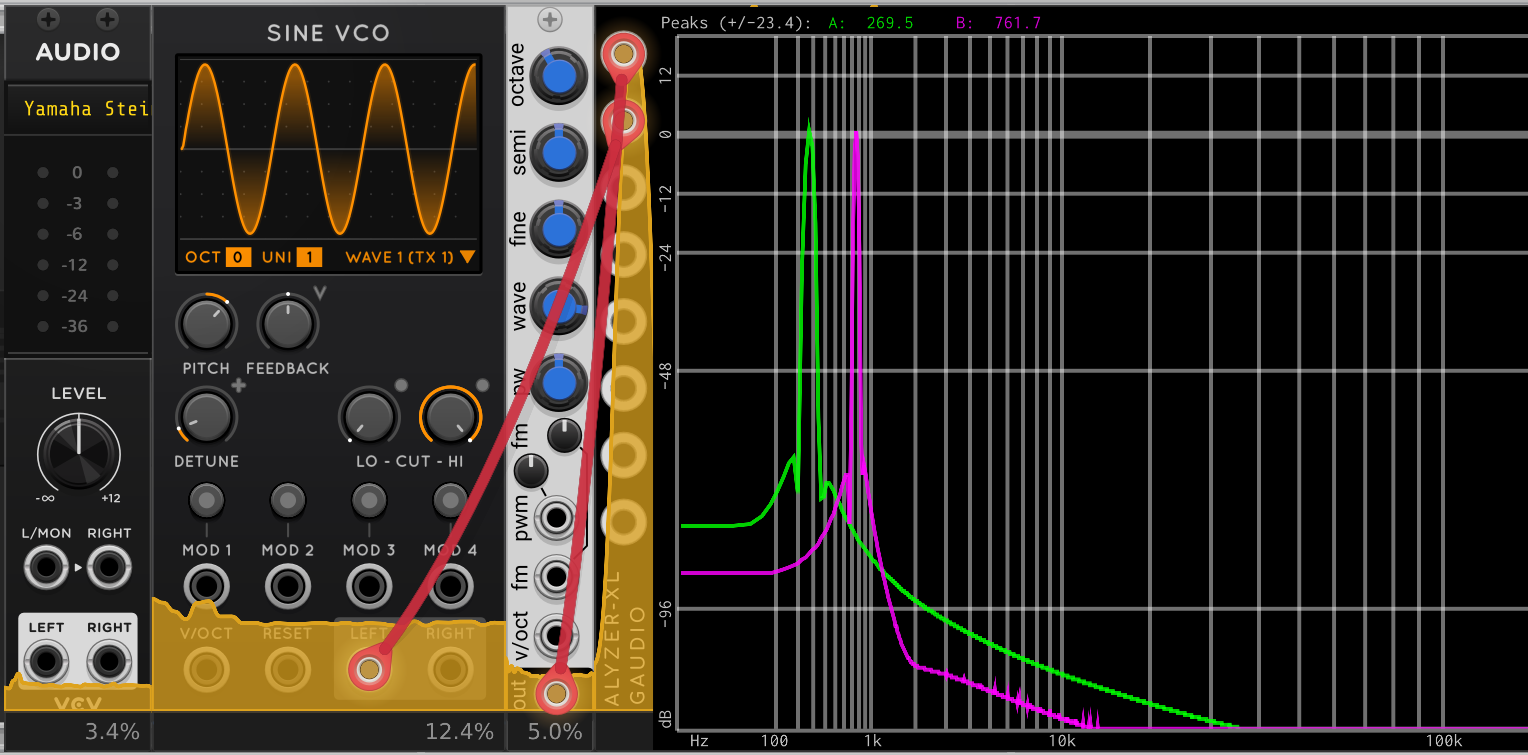Image resolution: width=1528 pixels, height=755 pixels.
Task: Click the Audio module RIGHT input jack
Action: tap(109, 568)
